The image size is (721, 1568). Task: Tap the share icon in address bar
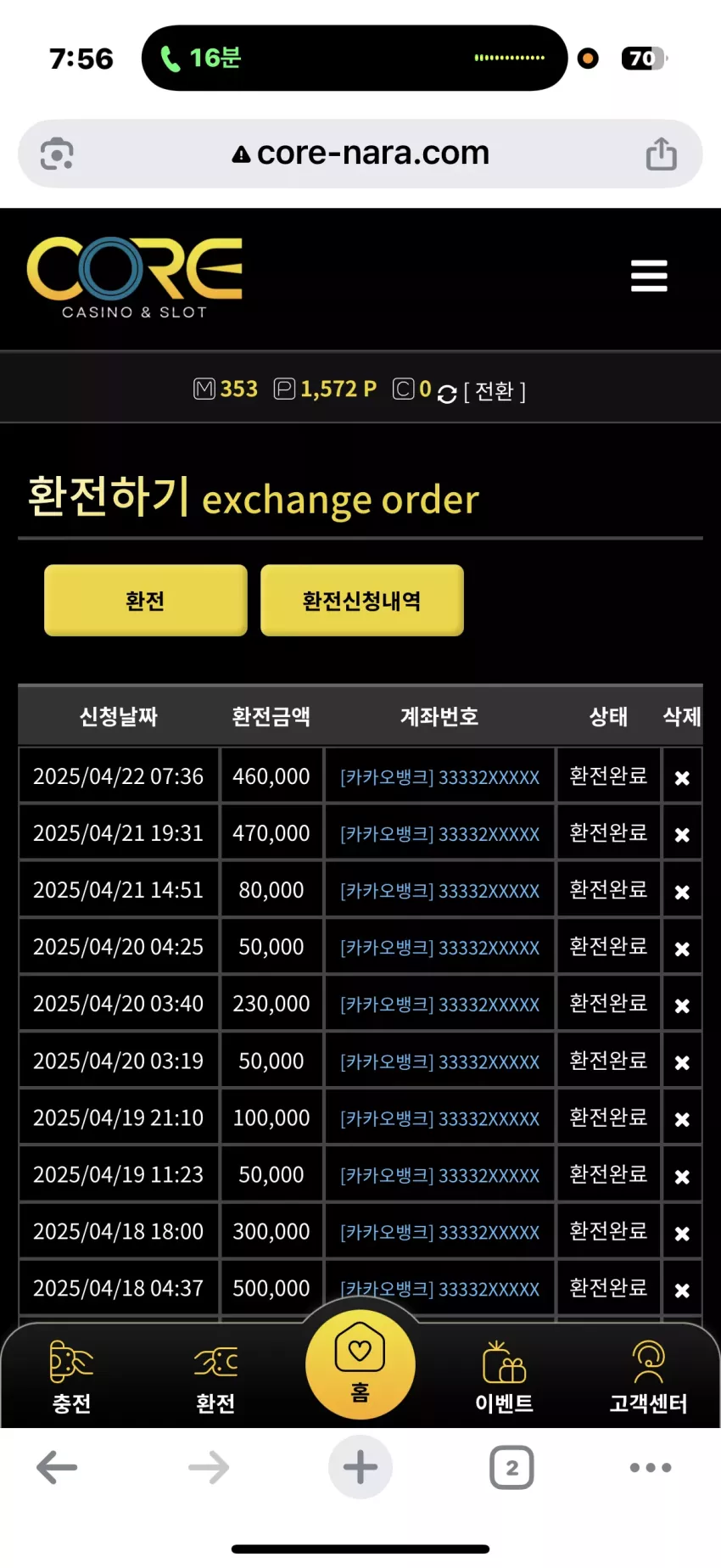662,154
